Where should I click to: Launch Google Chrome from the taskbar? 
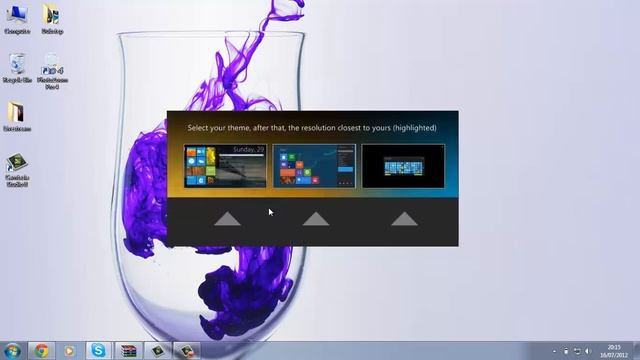(41, 351)
